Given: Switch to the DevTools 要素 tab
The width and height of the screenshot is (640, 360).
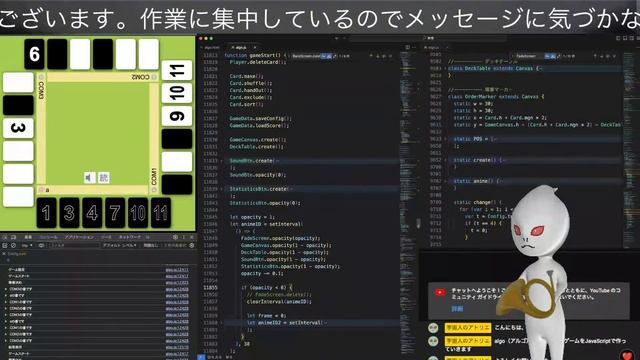Looking at the screenshot, I should pyautogui.click(x=28, y=237).
